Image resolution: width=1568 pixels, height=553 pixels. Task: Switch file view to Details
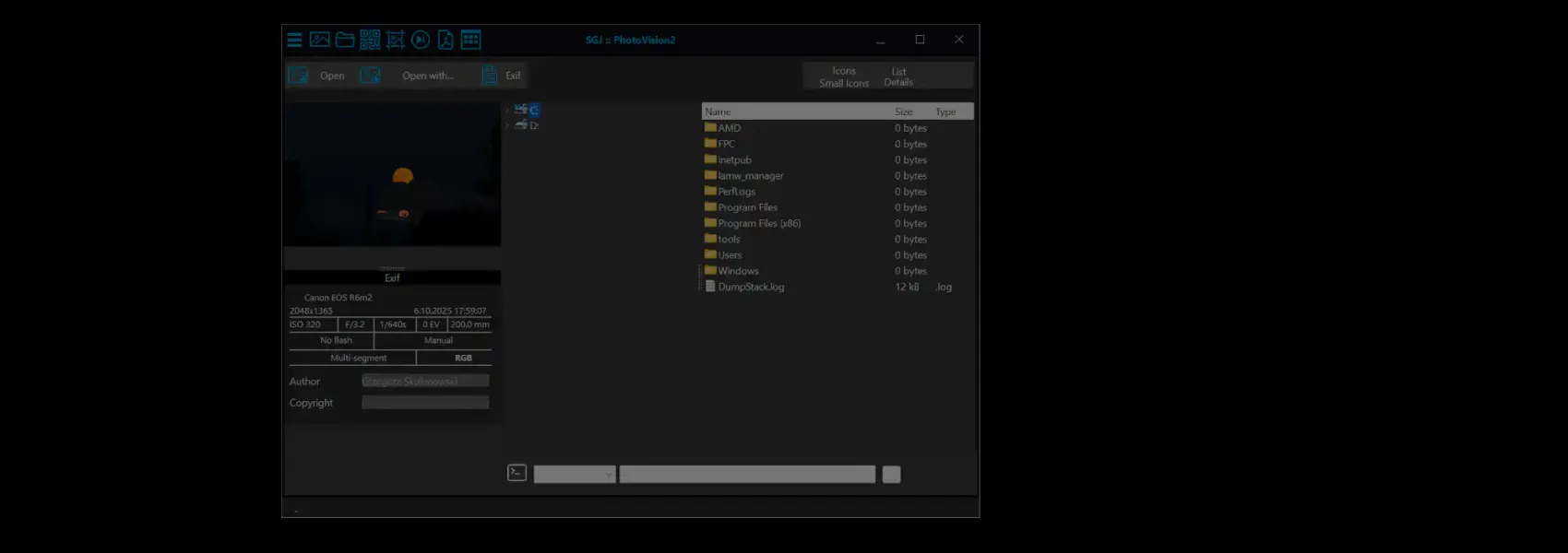coord(898,83)
